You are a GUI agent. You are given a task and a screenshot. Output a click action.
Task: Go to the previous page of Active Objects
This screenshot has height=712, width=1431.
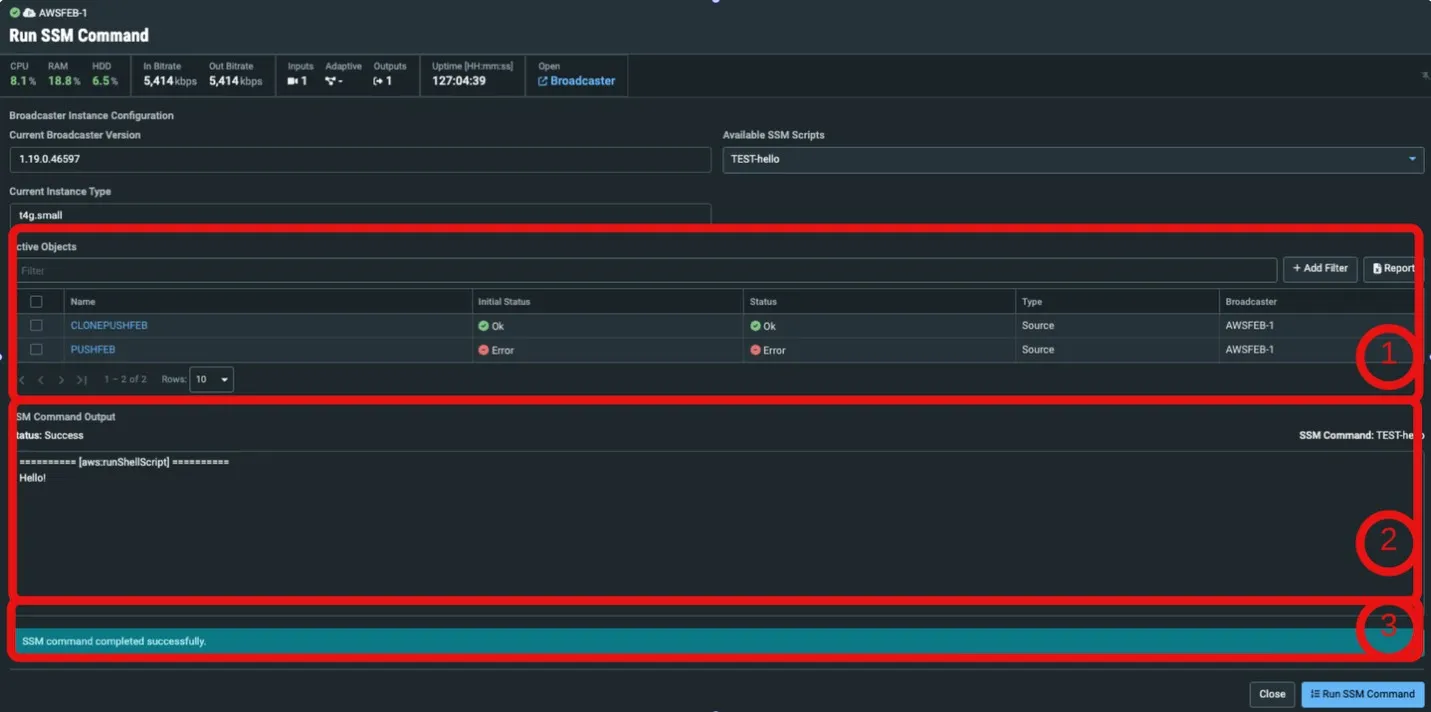coord(41,380)
